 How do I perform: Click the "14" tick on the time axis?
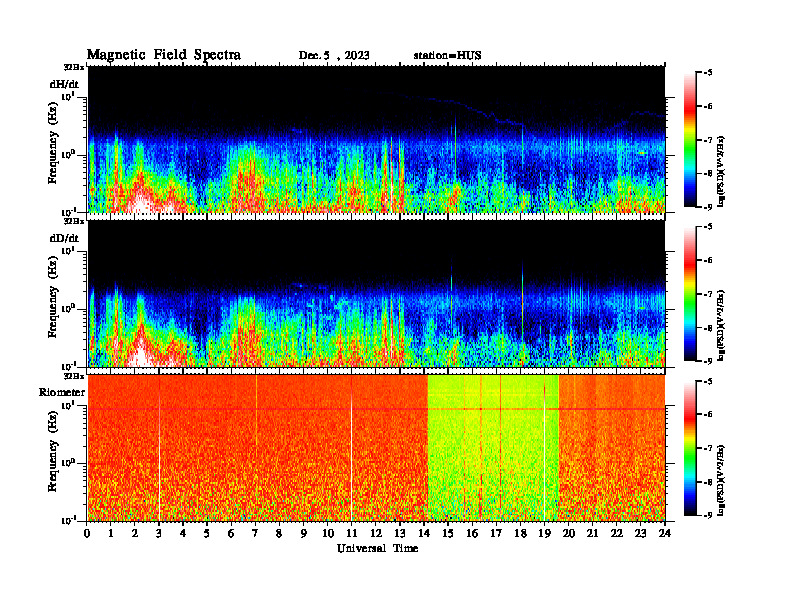(x=424, y=533)
